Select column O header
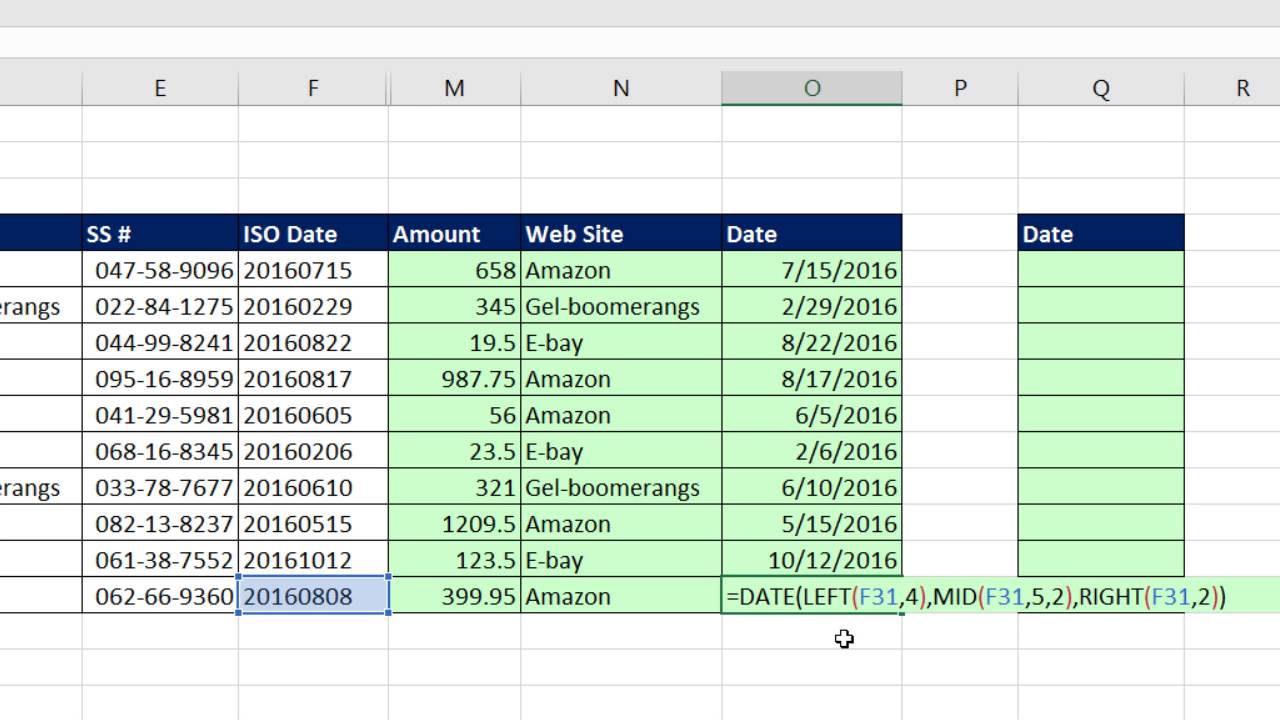The image size is (1280, 720). 811,88
